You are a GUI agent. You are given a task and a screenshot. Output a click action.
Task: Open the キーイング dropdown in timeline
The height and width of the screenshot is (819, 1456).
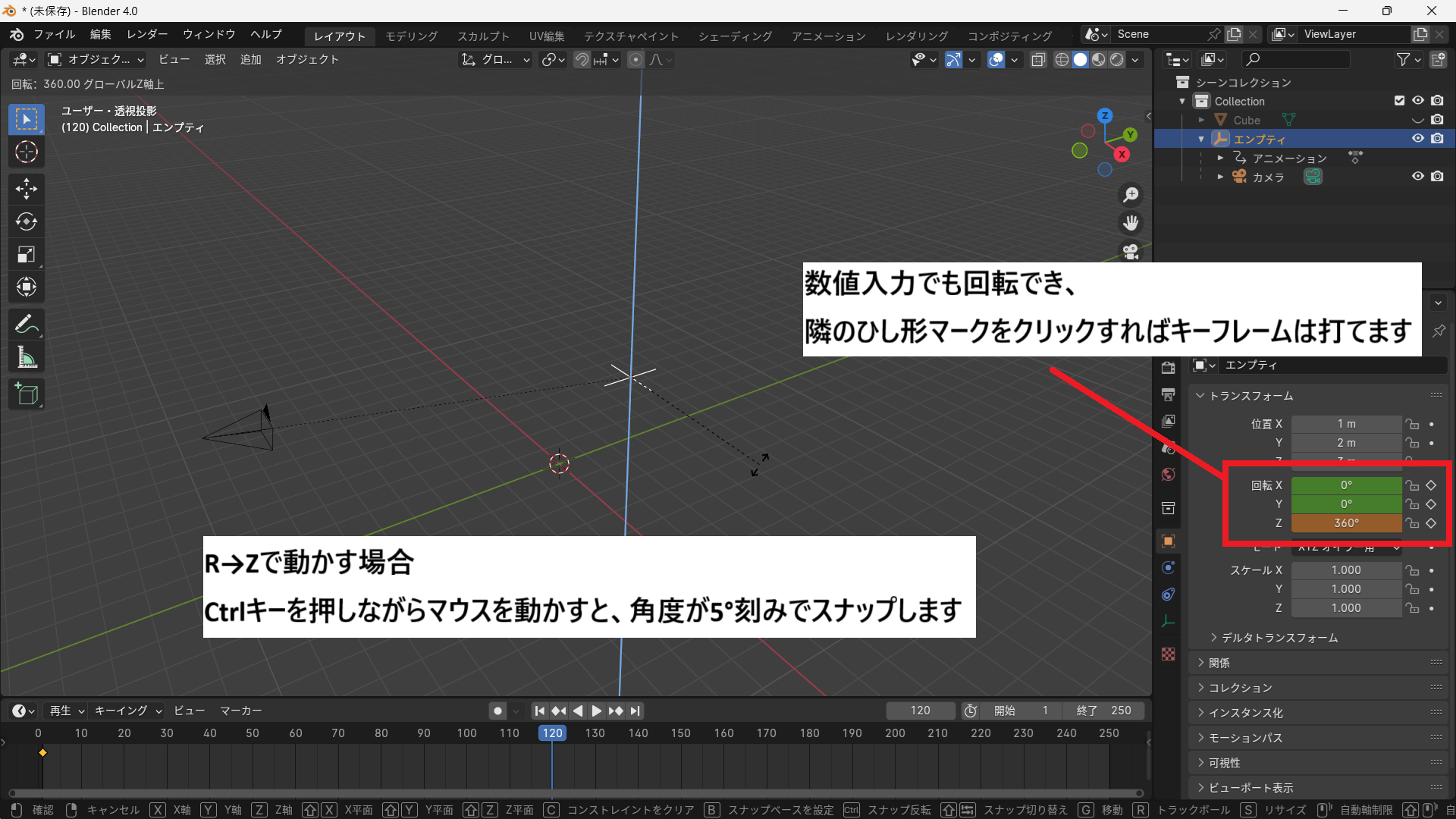click(x=127, y=711)
